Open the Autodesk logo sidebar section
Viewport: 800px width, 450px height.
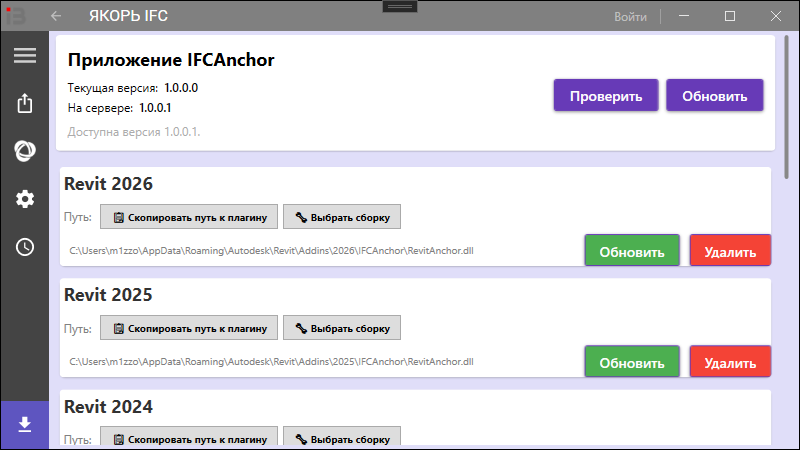(x=24, y=151)
